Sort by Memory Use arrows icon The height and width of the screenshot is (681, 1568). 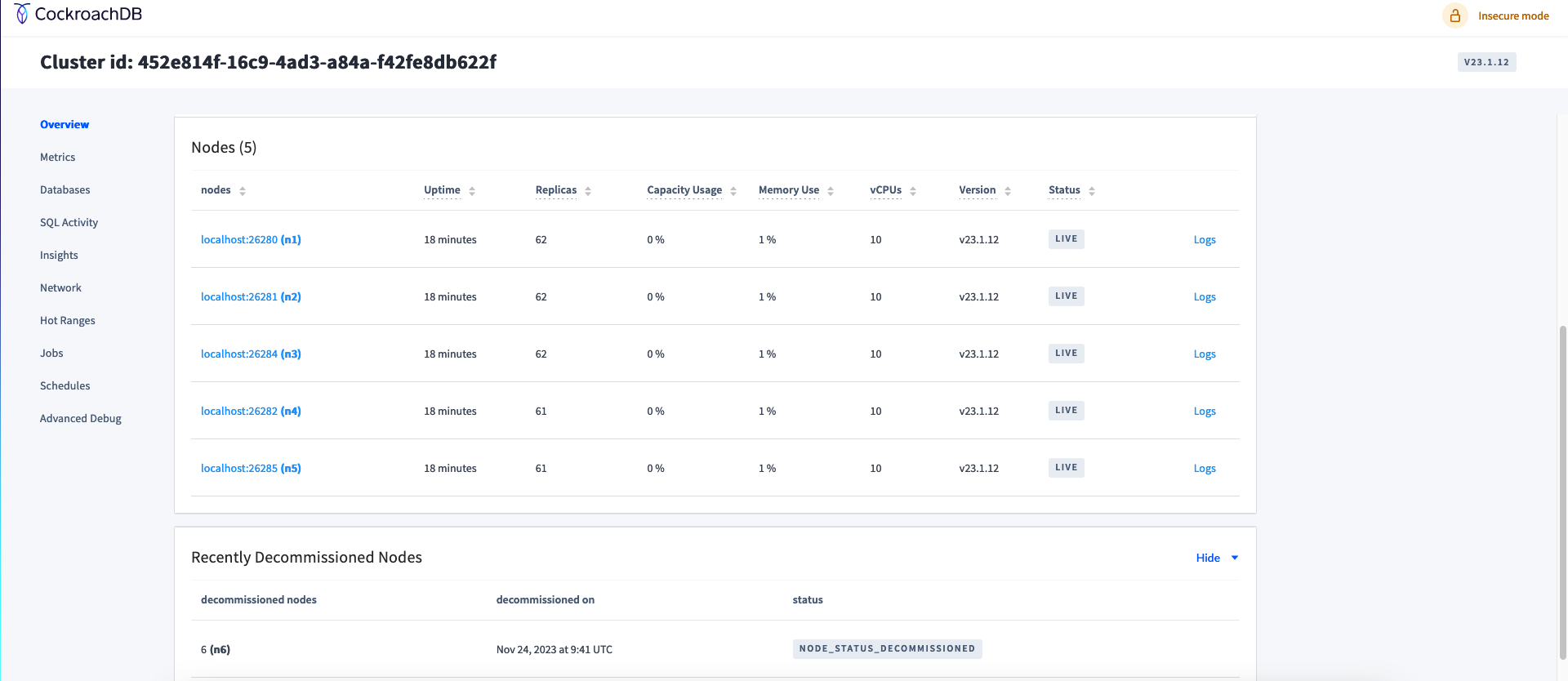831,191
